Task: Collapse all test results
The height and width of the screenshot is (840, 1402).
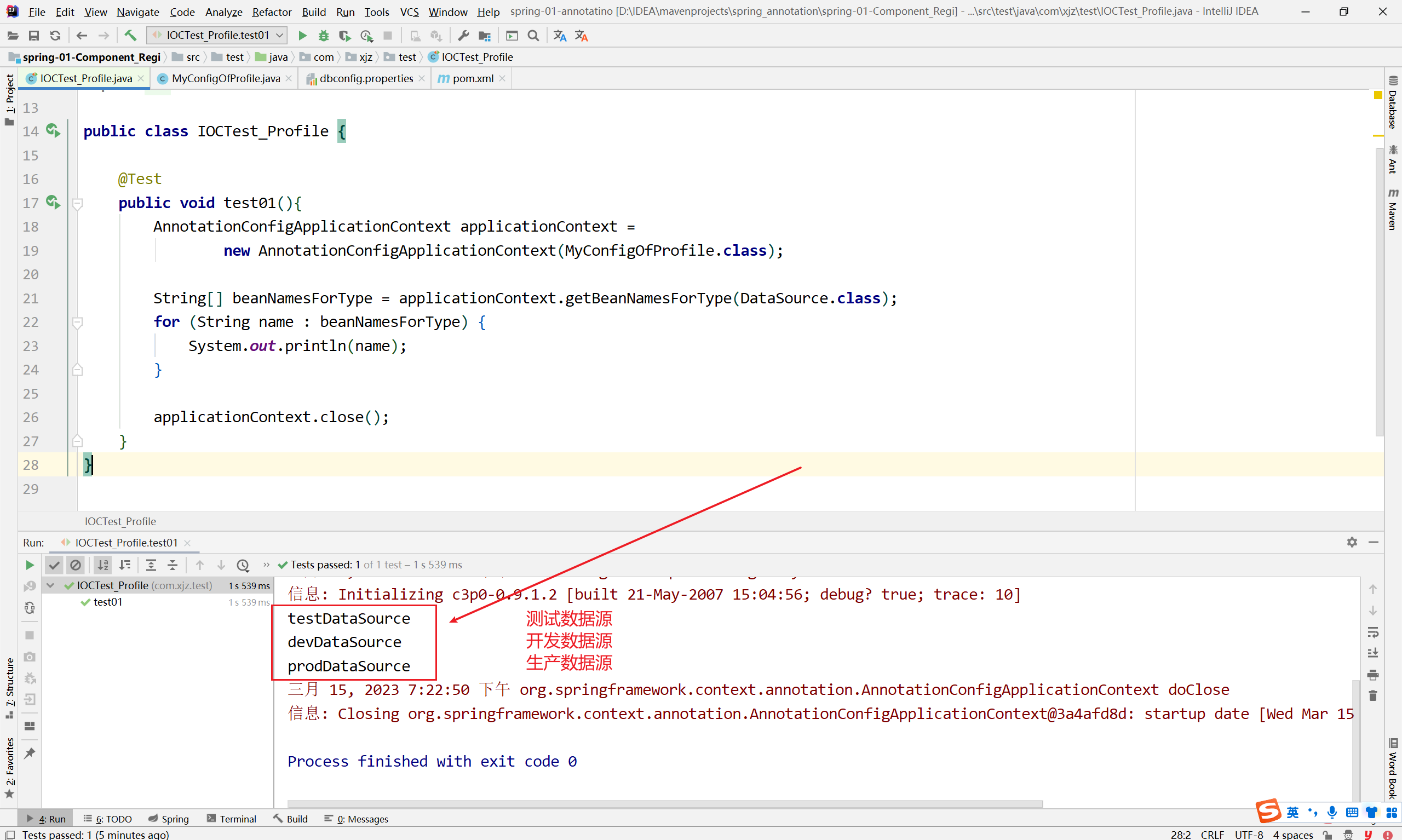Action: (x=173, y=565)
